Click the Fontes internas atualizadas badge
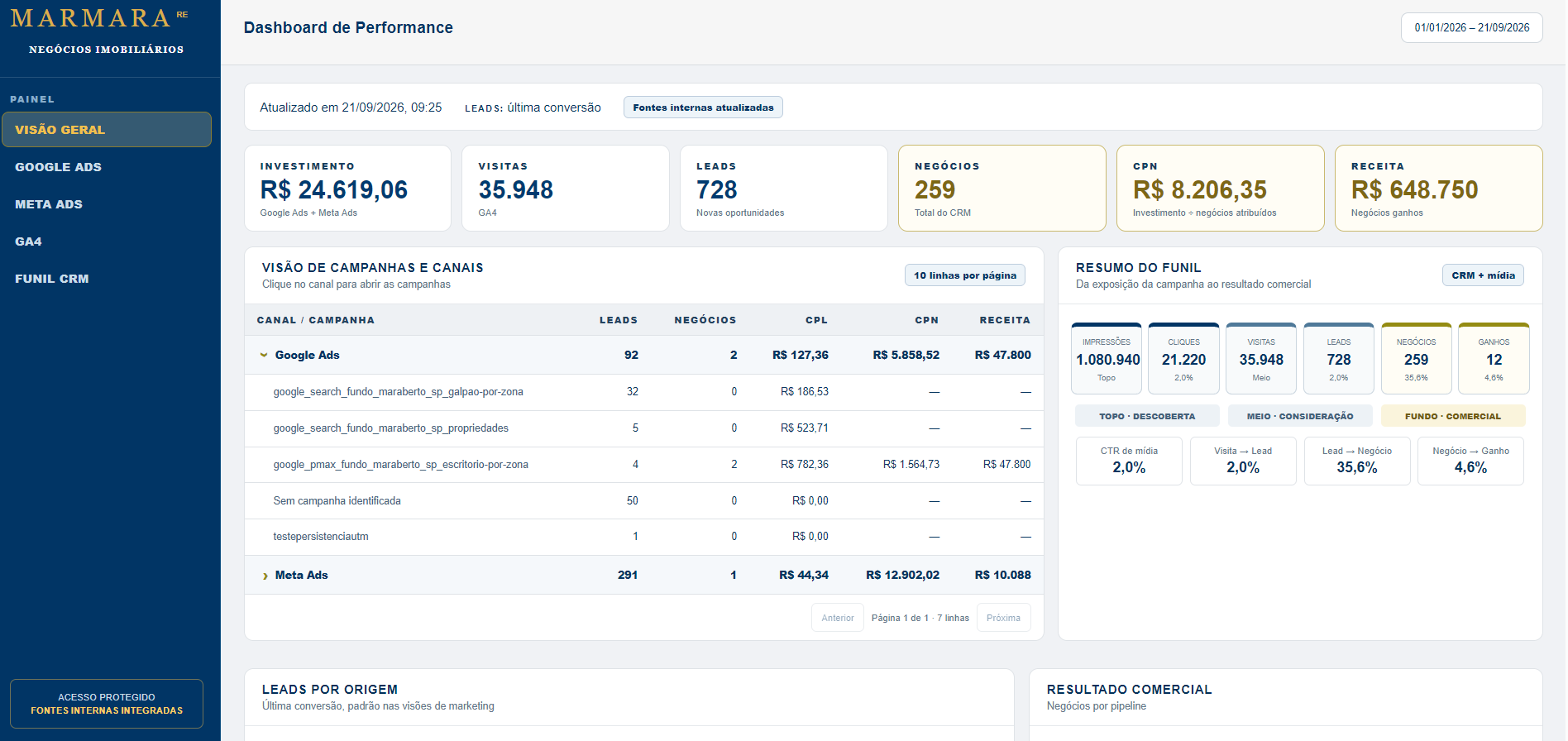The image size is (1568, 741). coord(703,108)
